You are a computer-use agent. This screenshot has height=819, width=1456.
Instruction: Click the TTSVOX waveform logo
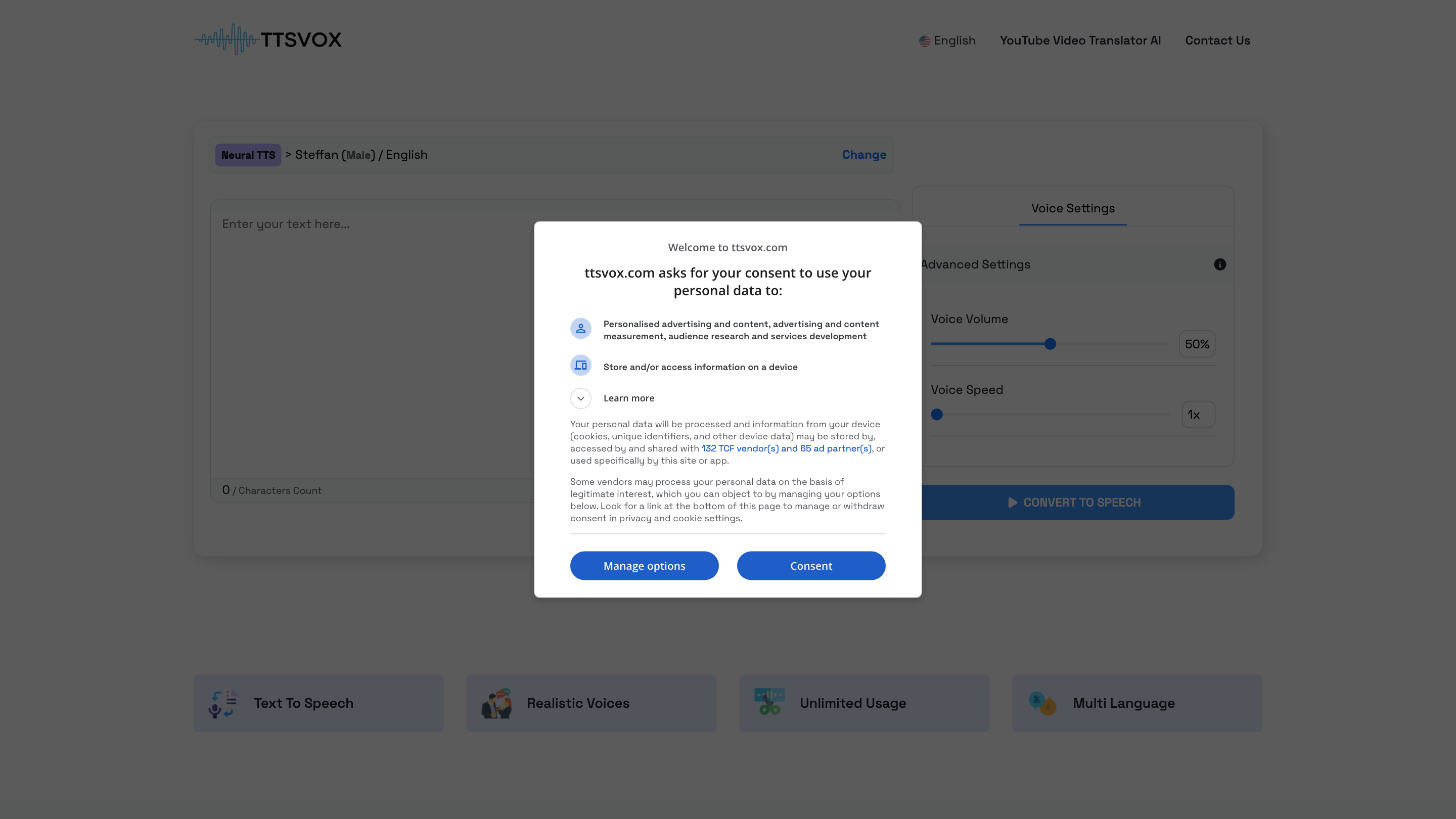point(268,39)
